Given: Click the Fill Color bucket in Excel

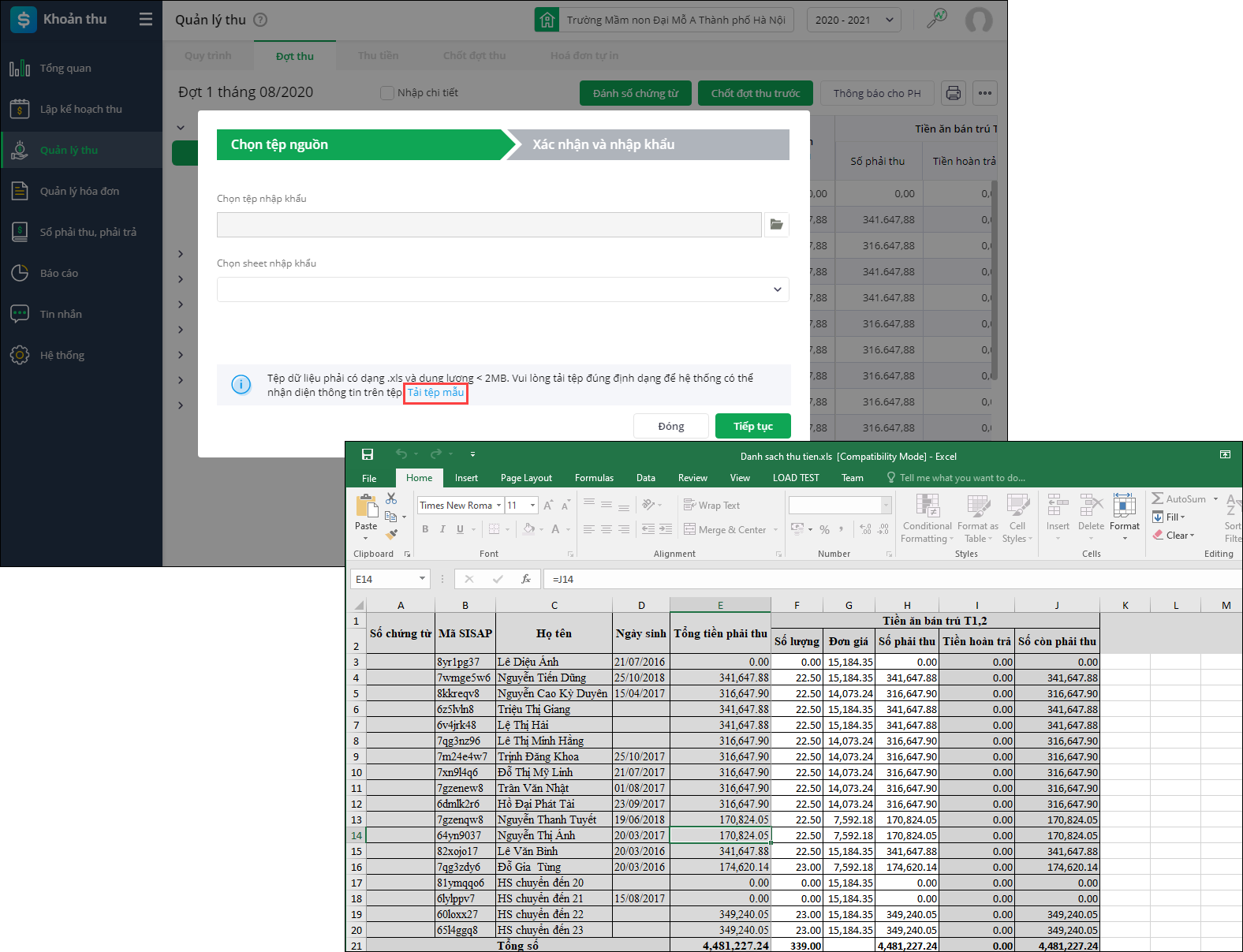Looking at the screenshot, I should pos(529,529).
